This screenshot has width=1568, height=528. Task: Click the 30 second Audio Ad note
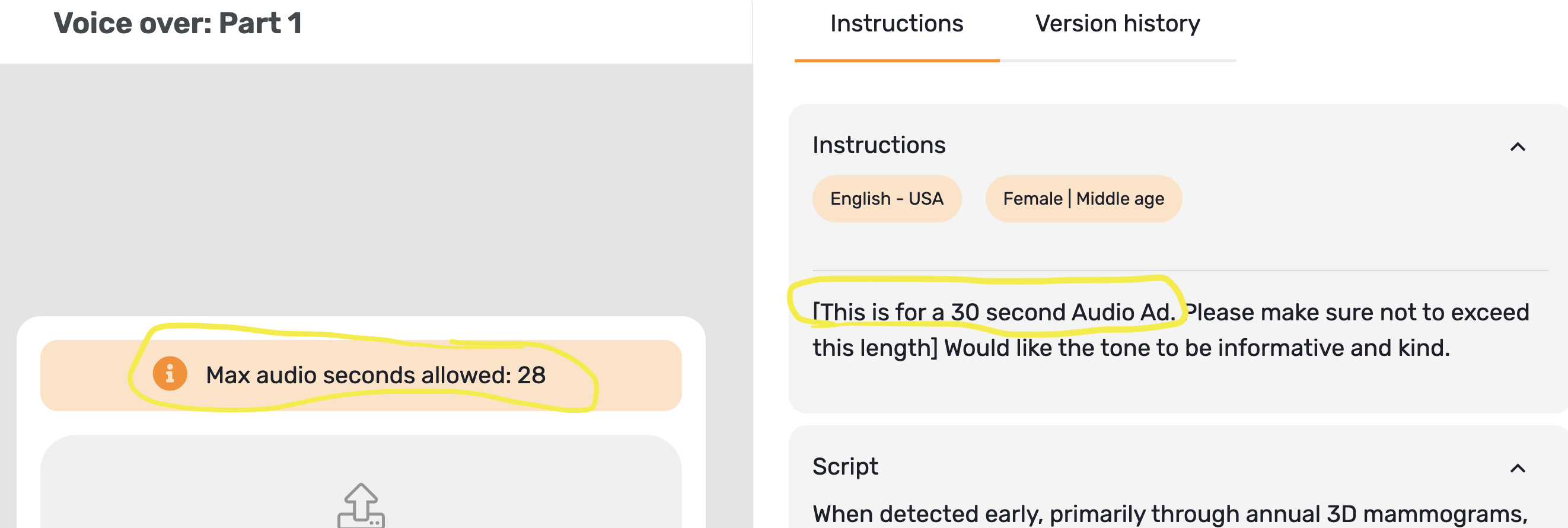[x=993, y=313]
